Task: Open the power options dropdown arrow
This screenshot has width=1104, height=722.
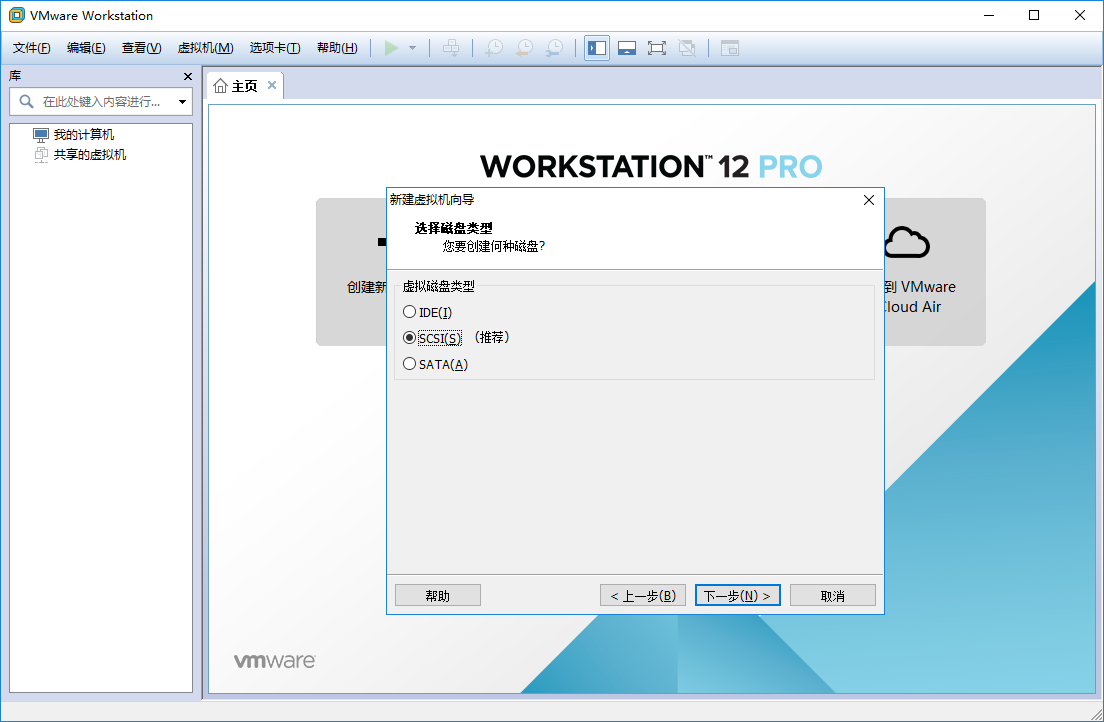Action: pyautogui.click(x=413, y=48)
